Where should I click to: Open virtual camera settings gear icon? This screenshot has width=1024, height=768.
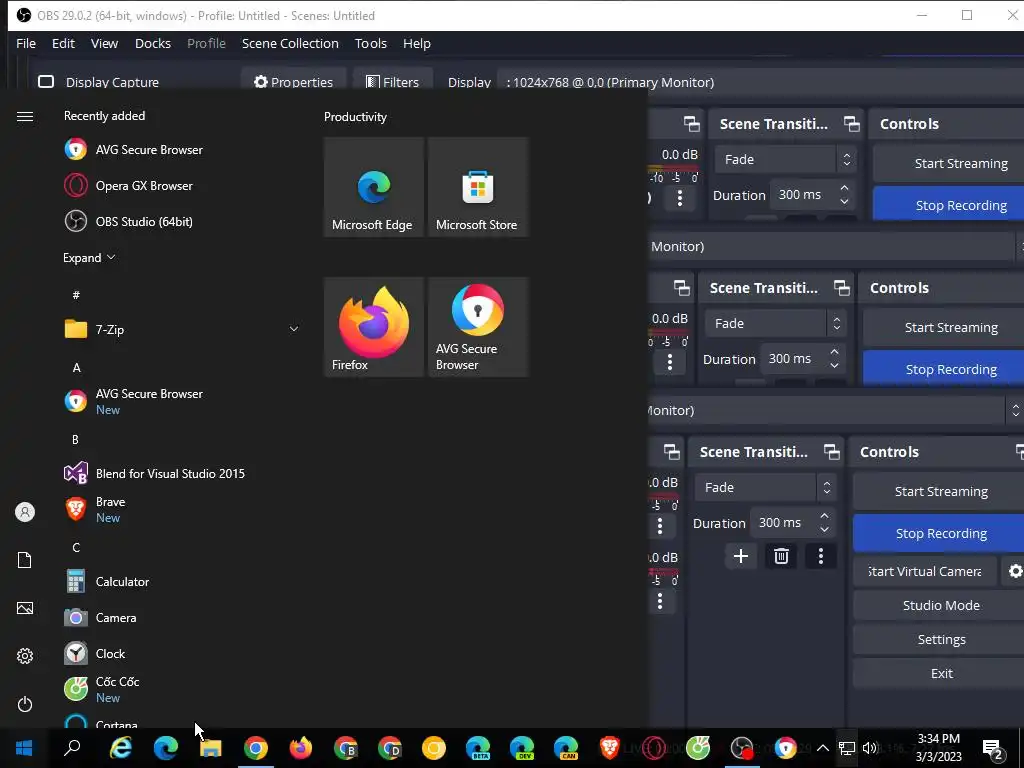[x=1015, y=571]
